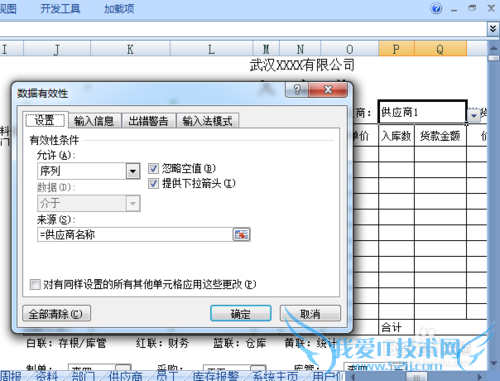Click the range selector icon in source field
The image size is (500, 381).
pos(241,235)
